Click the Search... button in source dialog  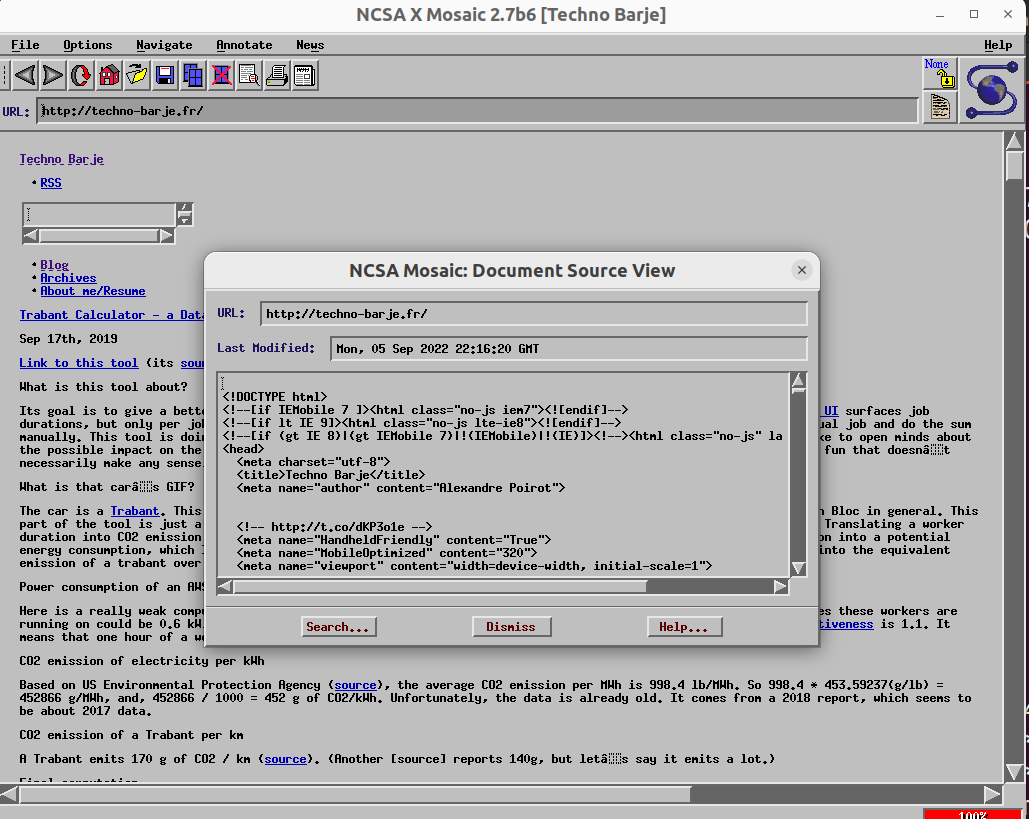(x=339, y=627)
